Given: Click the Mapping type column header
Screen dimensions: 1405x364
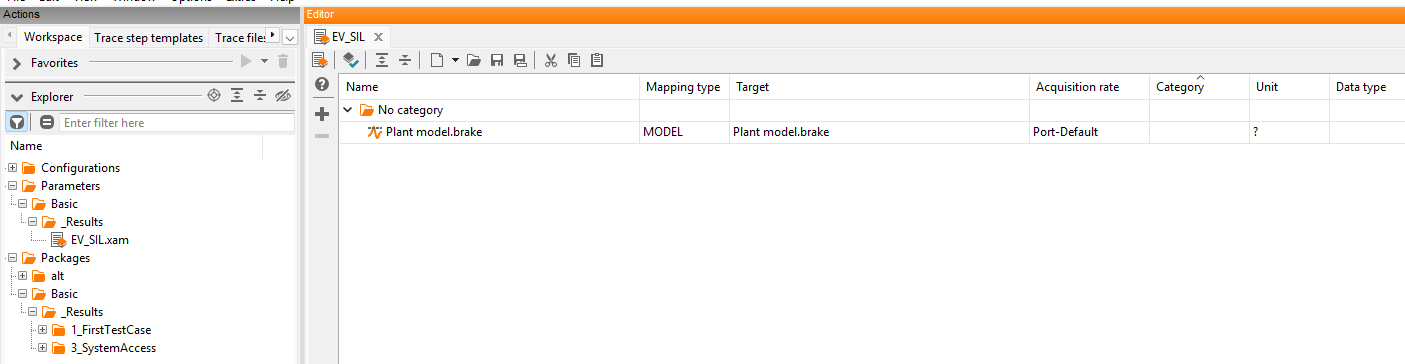Looking at the screenshot, I should click(x=683, y=87).
